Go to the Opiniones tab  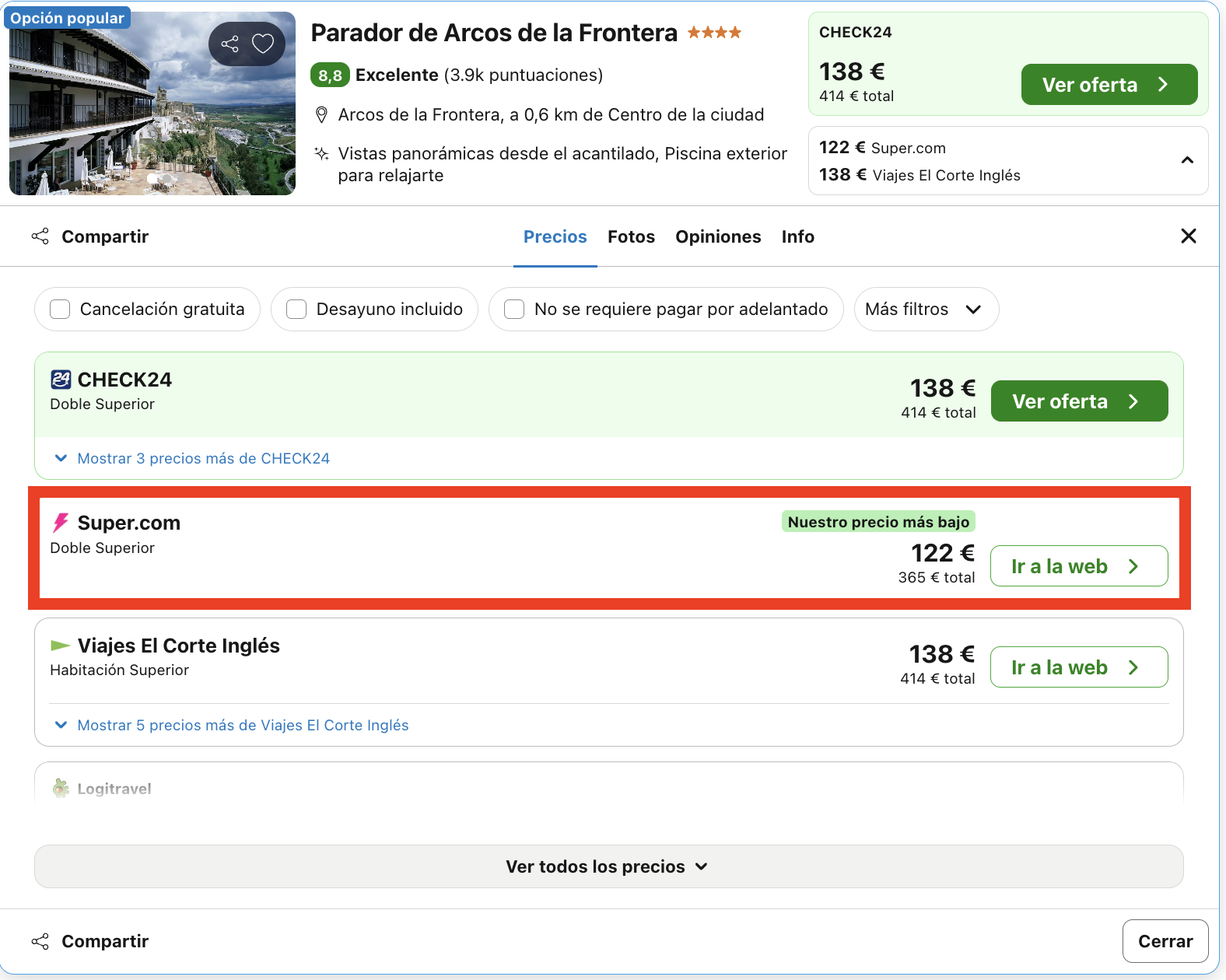click(x=718, y=236)
